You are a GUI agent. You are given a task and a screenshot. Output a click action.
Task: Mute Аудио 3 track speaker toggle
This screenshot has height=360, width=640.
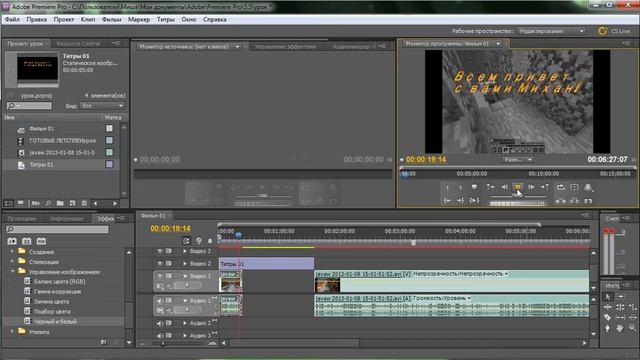(x=160, y=335)
